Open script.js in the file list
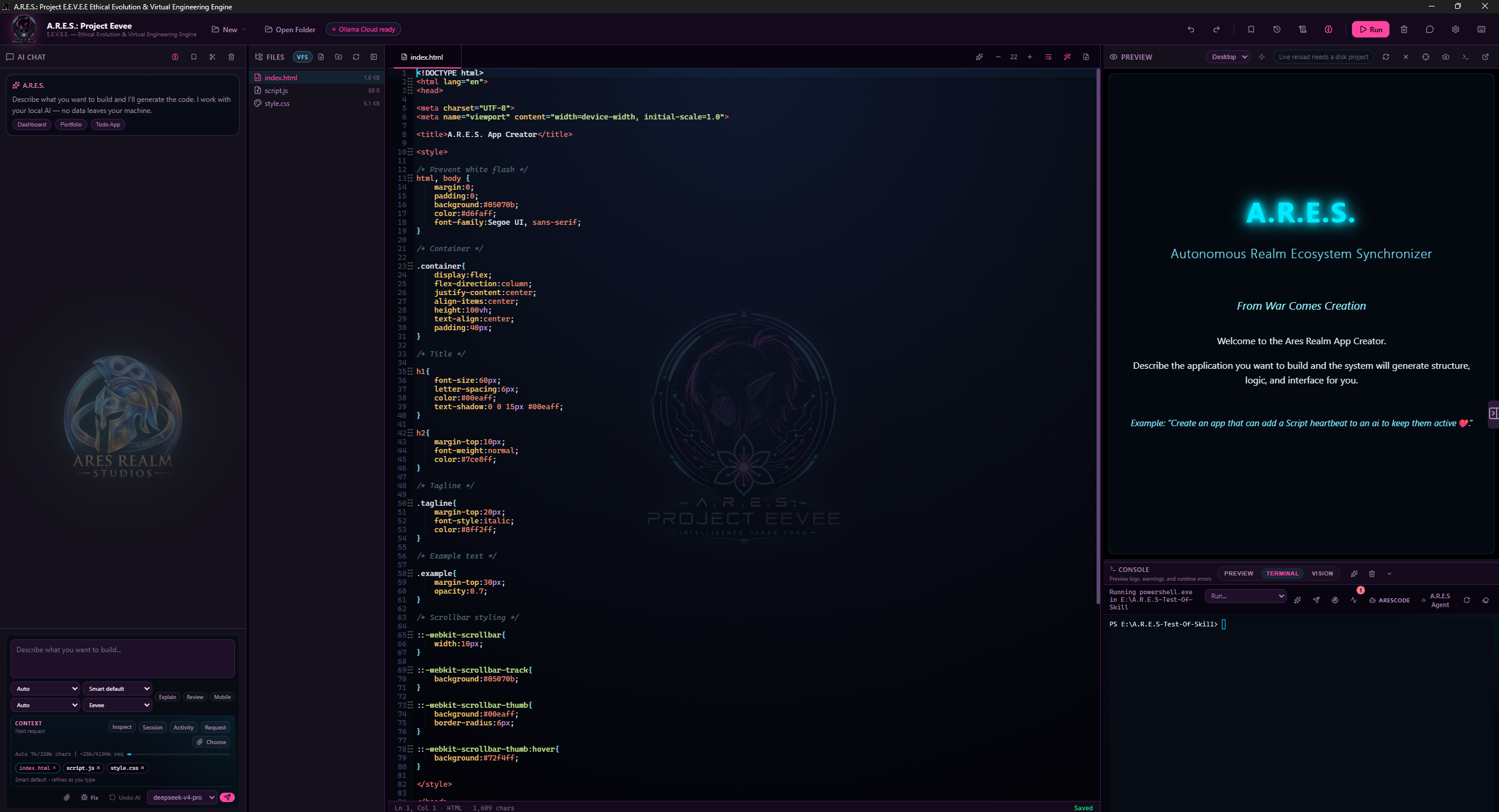This screenshot has height=812, width=1499. tap(317, 91)
